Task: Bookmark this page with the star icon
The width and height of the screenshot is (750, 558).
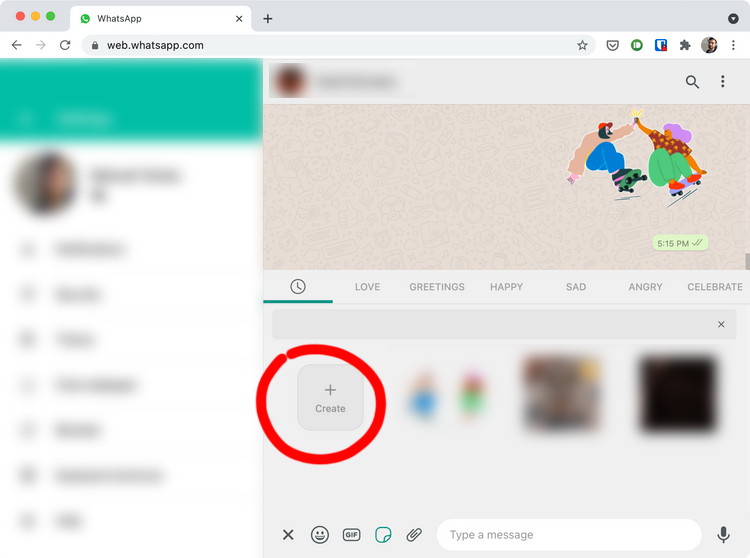Action: tap(582, 45)
